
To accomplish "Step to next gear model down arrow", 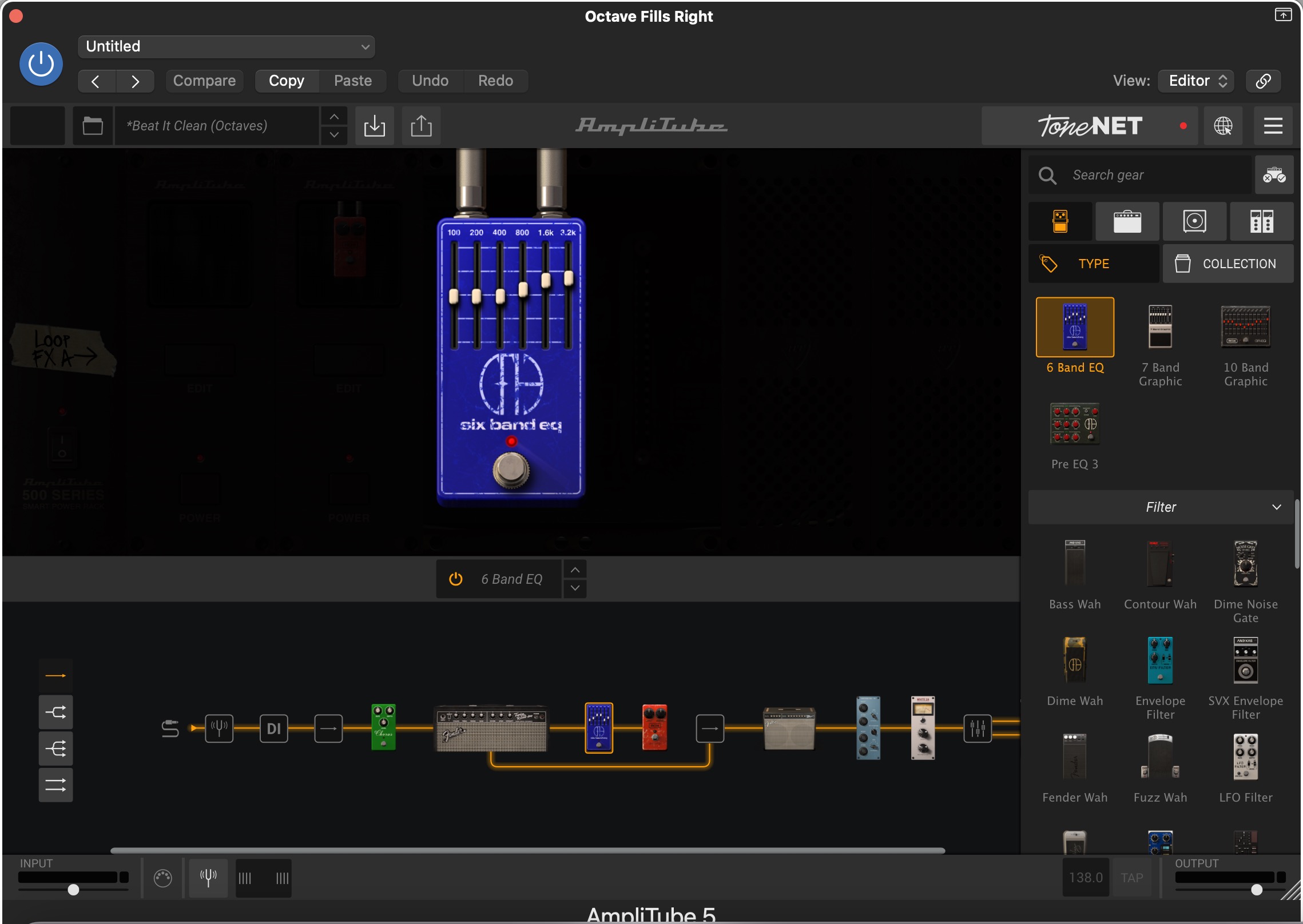I will click(x=575, y=588).
